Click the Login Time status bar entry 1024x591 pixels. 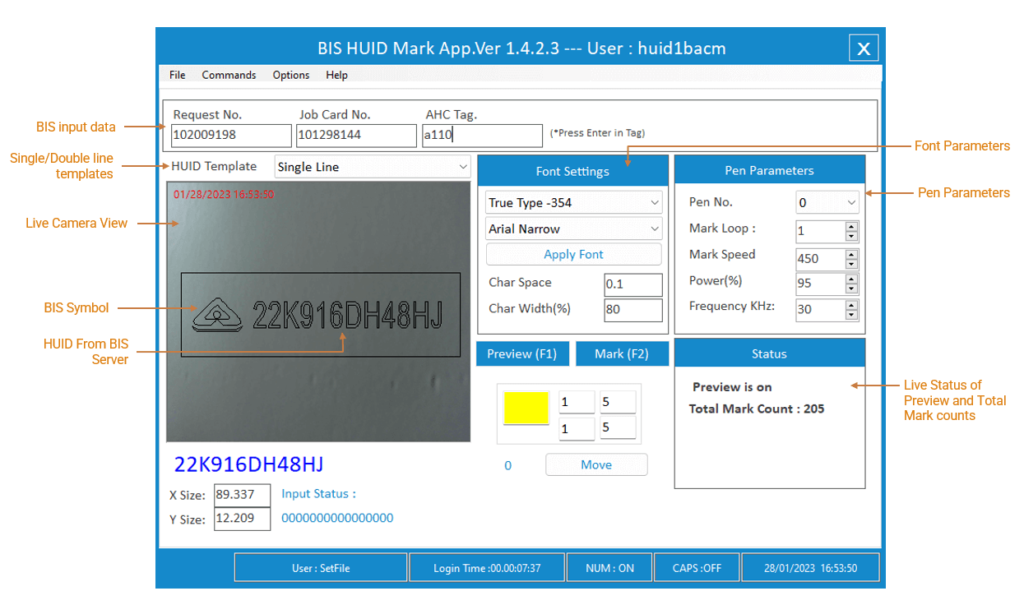(x=487, y=567)
